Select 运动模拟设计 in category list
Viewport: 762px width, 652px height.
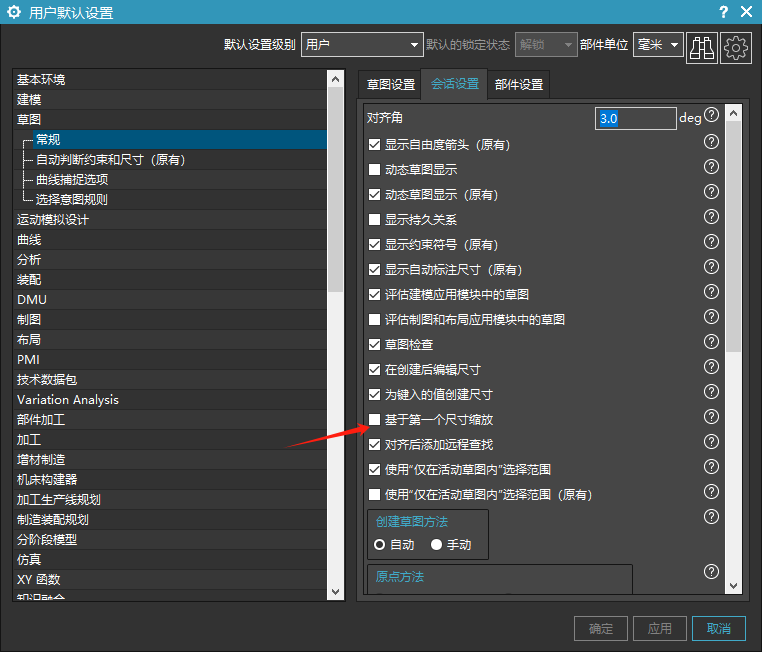tap(170, 220)
